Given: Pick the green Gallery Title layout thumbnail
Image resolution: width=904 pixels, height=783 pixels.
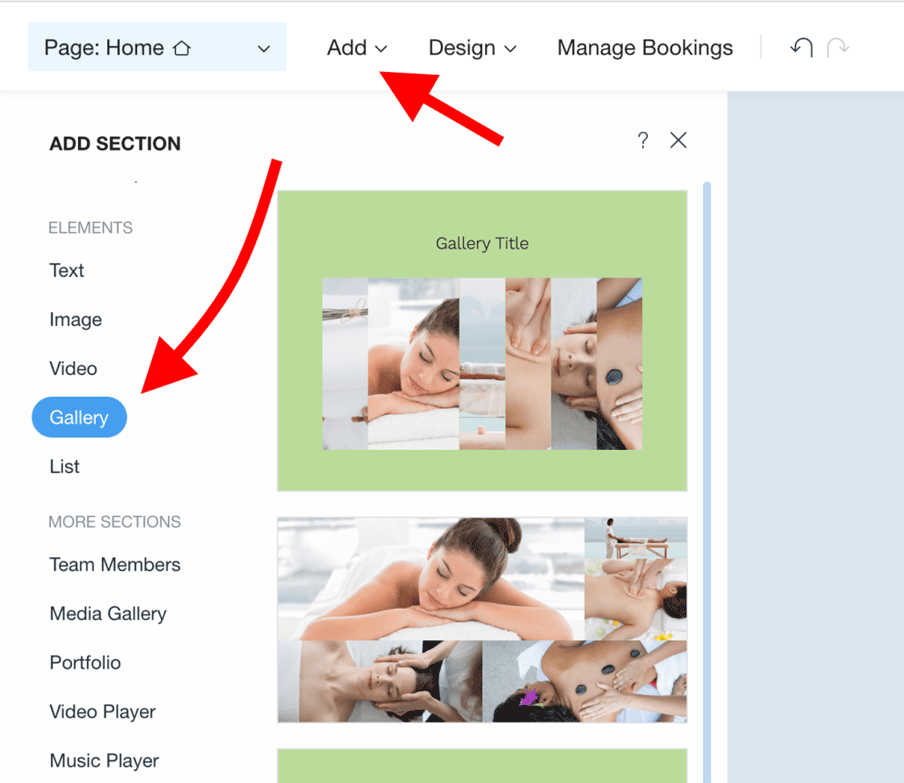Looking at the screenshot, I should click(x=482, y=341).
